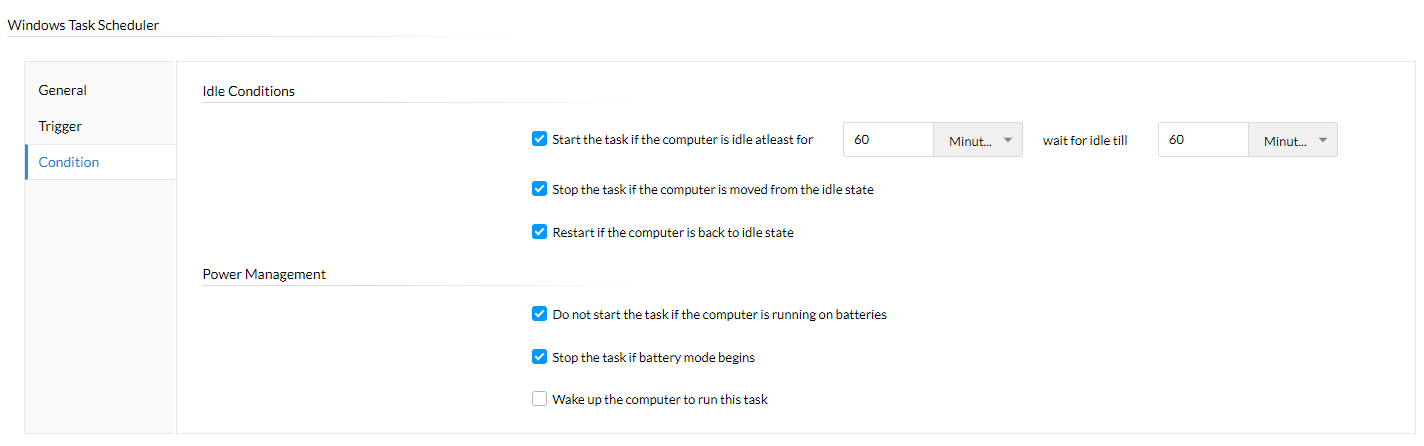1424x446 pixels.
Task: Disable stop task when moved from idle
Action: [540, 189]
